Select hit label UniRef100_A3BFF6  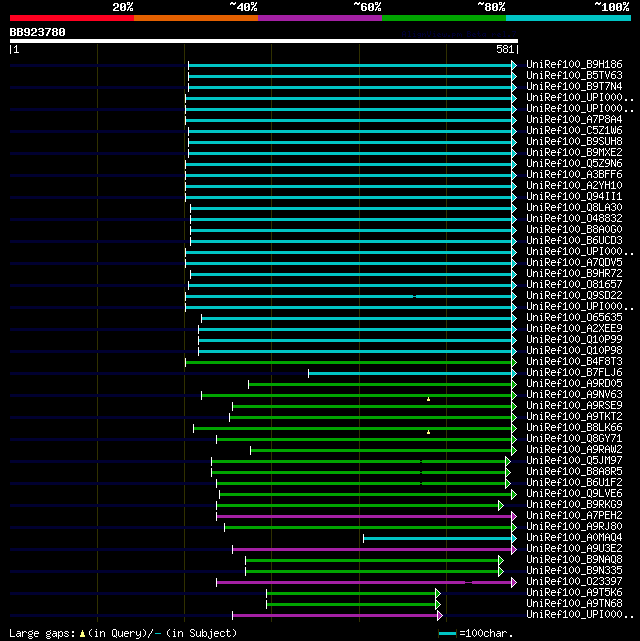click(x=574, y=175)
